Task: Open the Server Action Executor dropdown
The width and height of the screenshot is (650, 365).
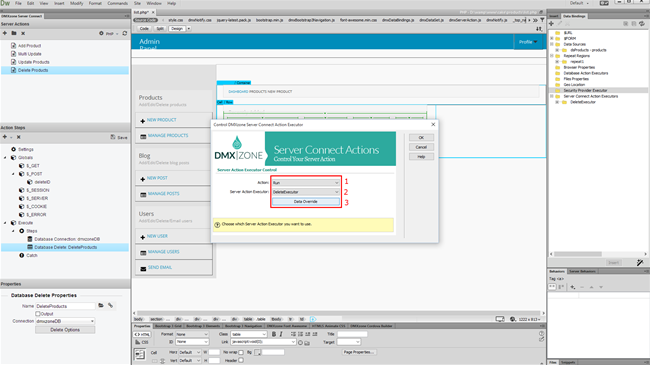Action: (306, 192)
